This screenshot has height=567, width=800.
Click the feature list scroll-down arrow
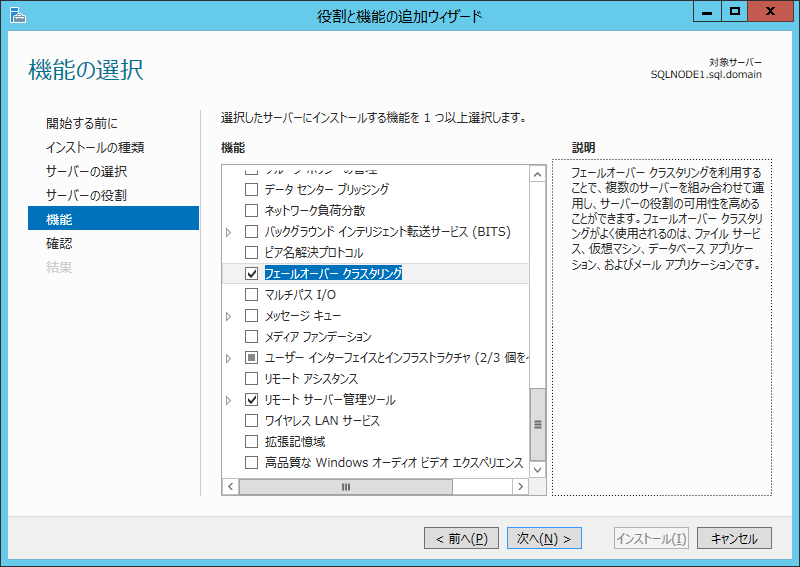click(x=538, y=469)
